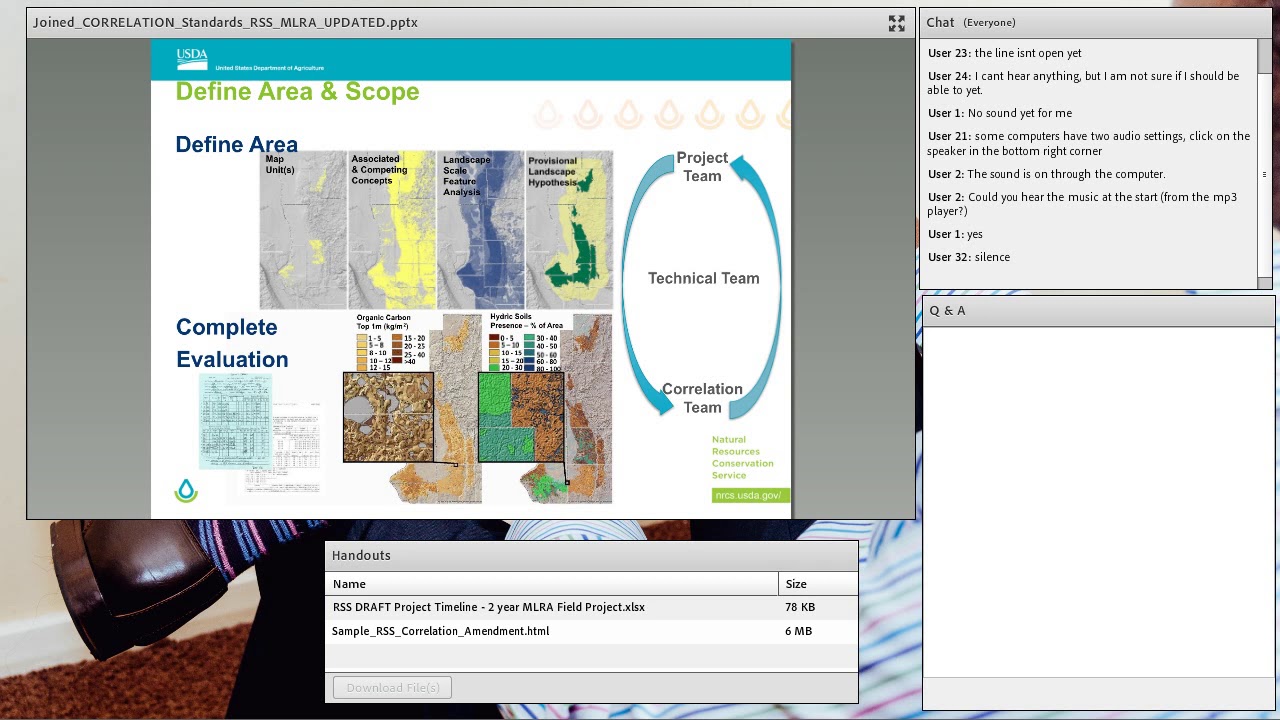
Task: Click the 78 KB size cell
Action: (x=800, y=607)
